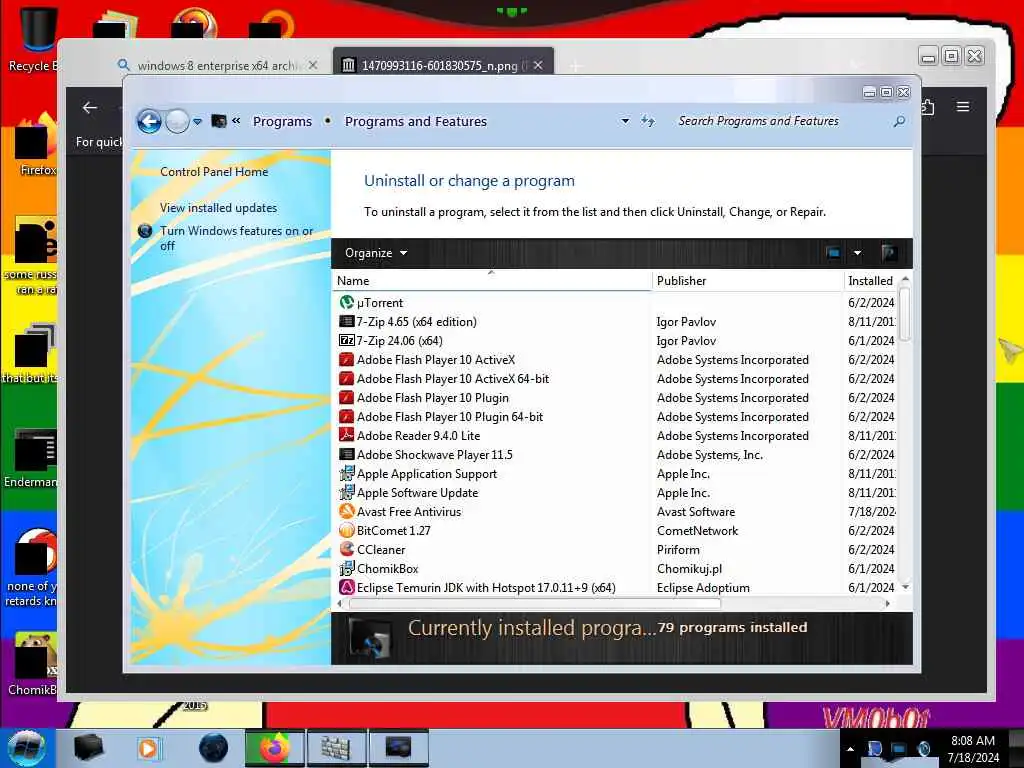
Task: Click the scroll up arrow in list
Action: tap(905, 280)
